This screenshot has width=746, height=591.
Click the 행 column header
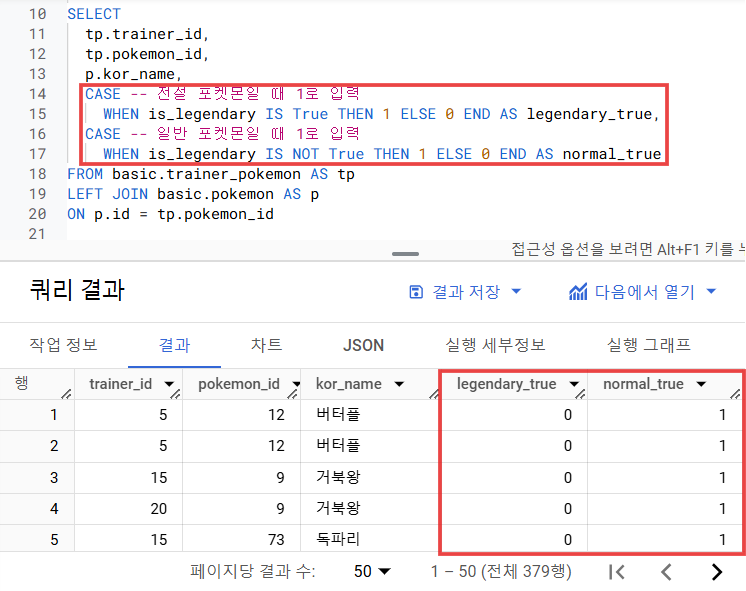click(22, 383)
